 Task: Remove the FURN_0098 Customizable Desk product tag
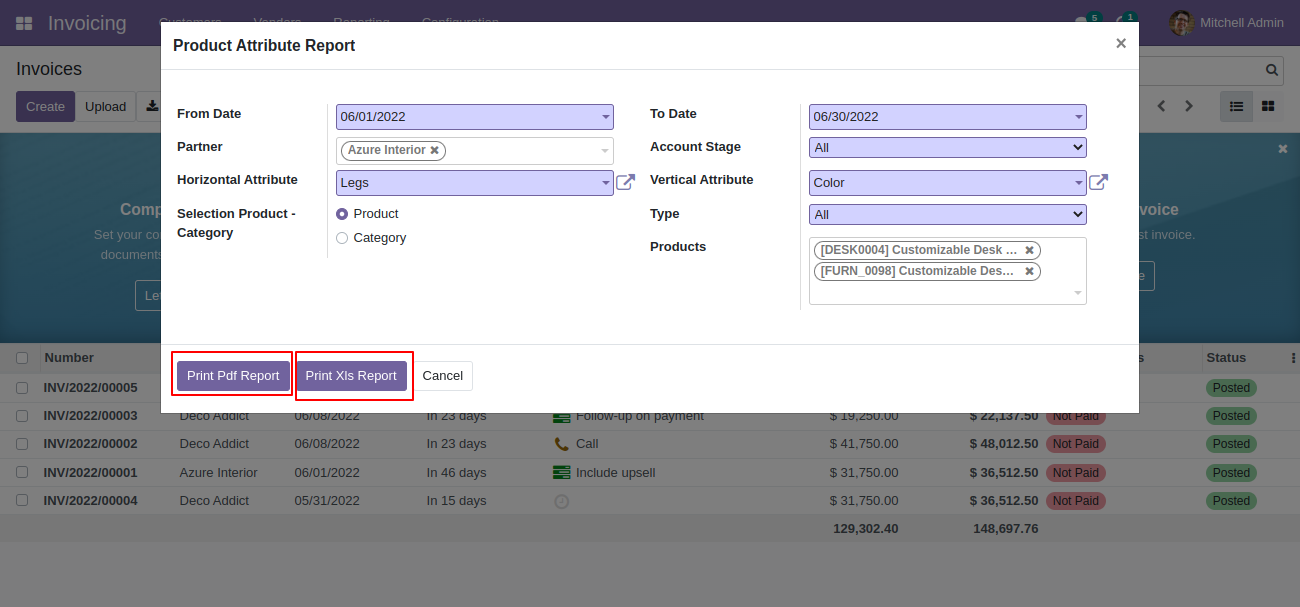tap(1029, 271)
